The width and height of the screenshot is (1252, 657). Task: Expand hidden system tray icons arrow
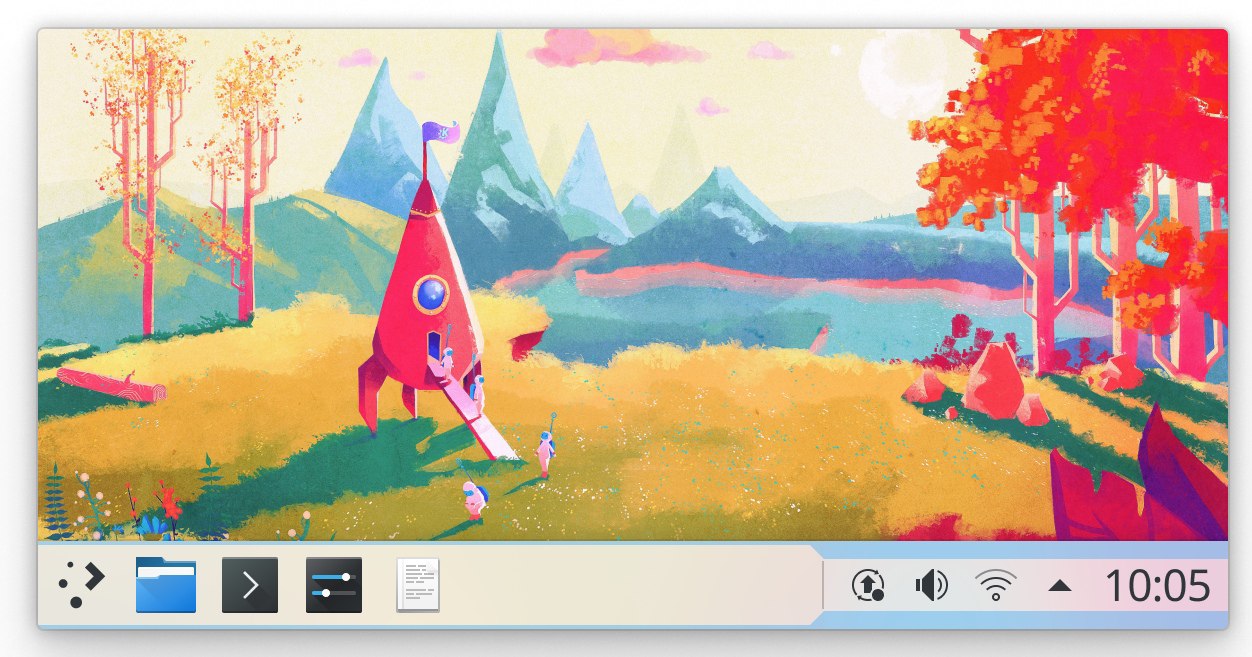click(1059, 585)
